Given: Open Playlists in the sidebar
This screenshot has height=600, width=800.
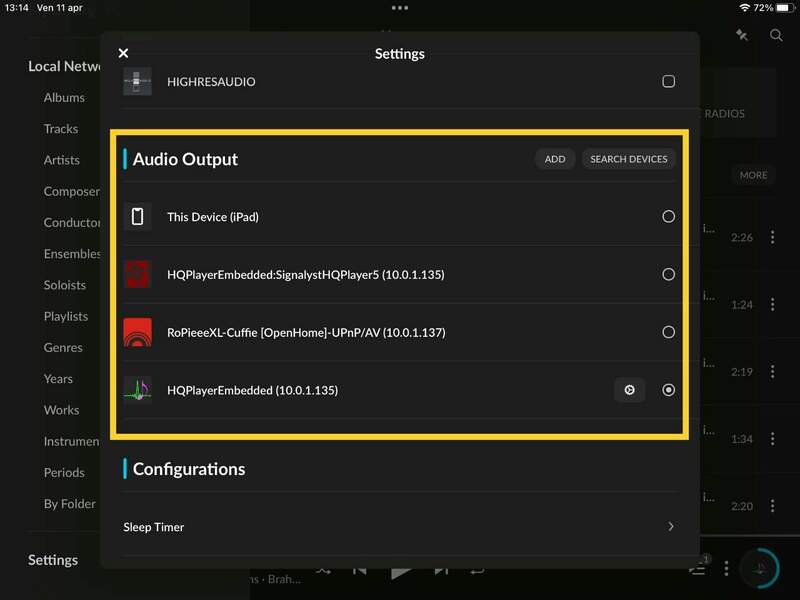Looking at the screenshot, I should (66, 316).
